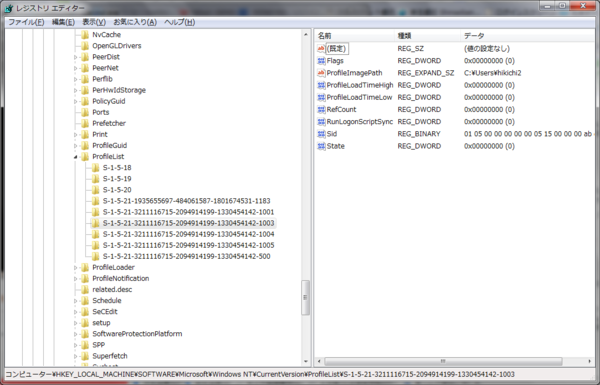
Task: Open the ヘルプ(H) menu
Action: 179,22
